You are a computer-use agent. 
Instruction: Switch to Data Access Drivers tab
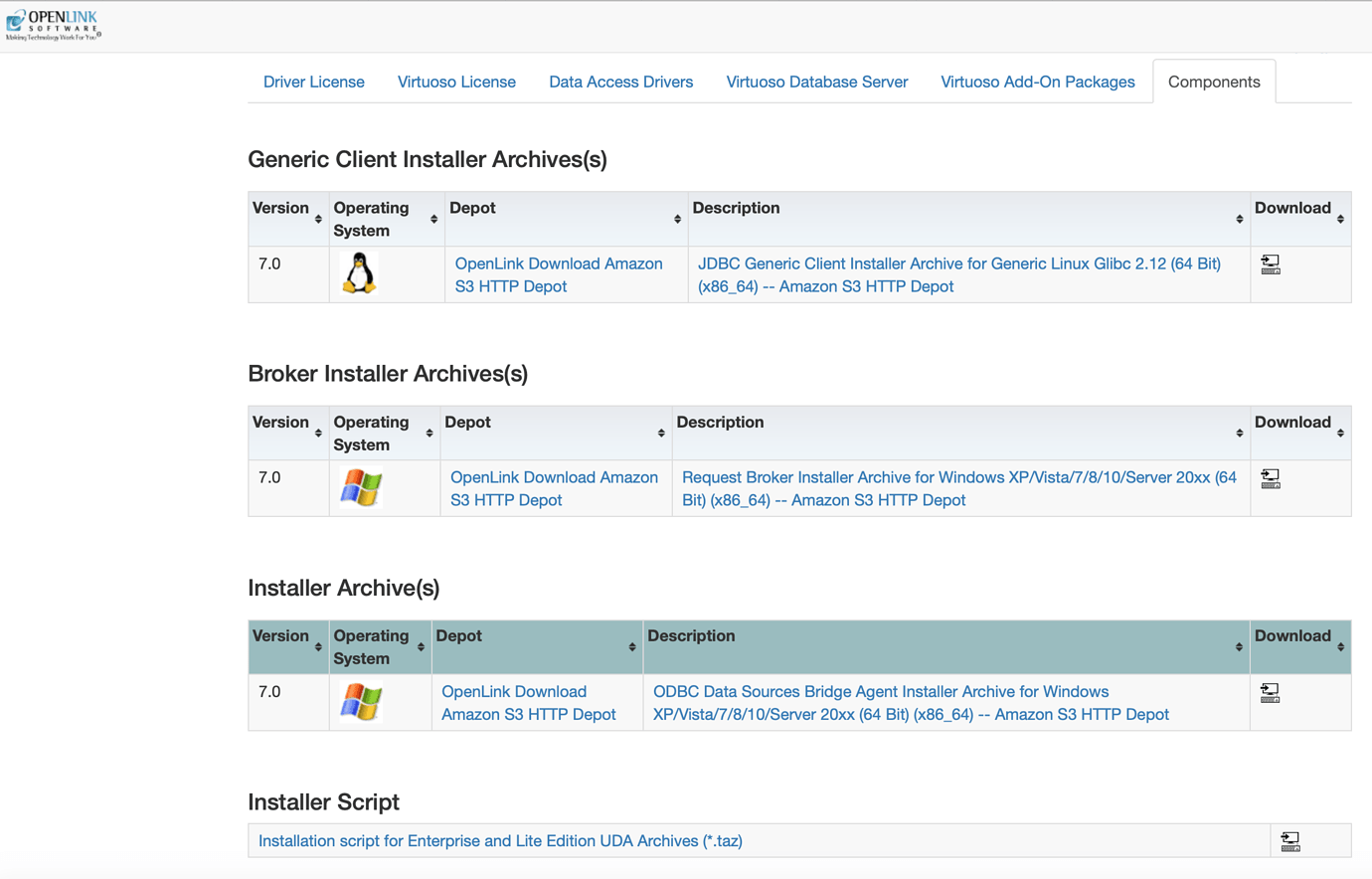(x=620, y=82)
